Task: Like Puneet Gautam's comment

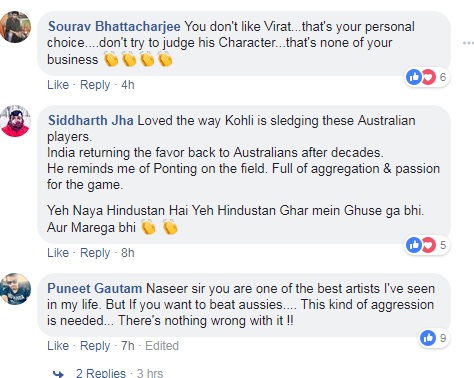Action: pyautogui.click(x=58, y=346)
